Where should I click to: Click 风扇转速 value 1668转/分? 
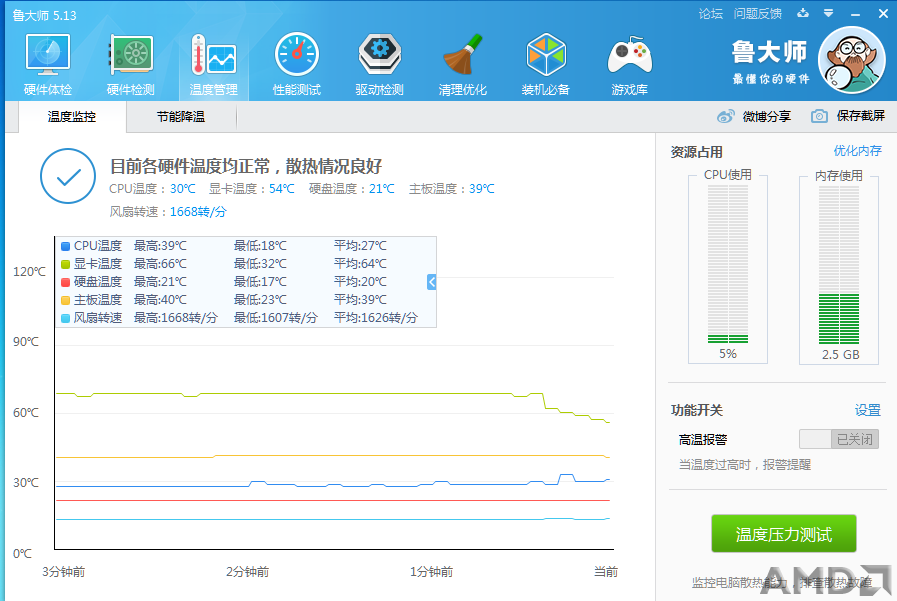(x=199, y=212)
